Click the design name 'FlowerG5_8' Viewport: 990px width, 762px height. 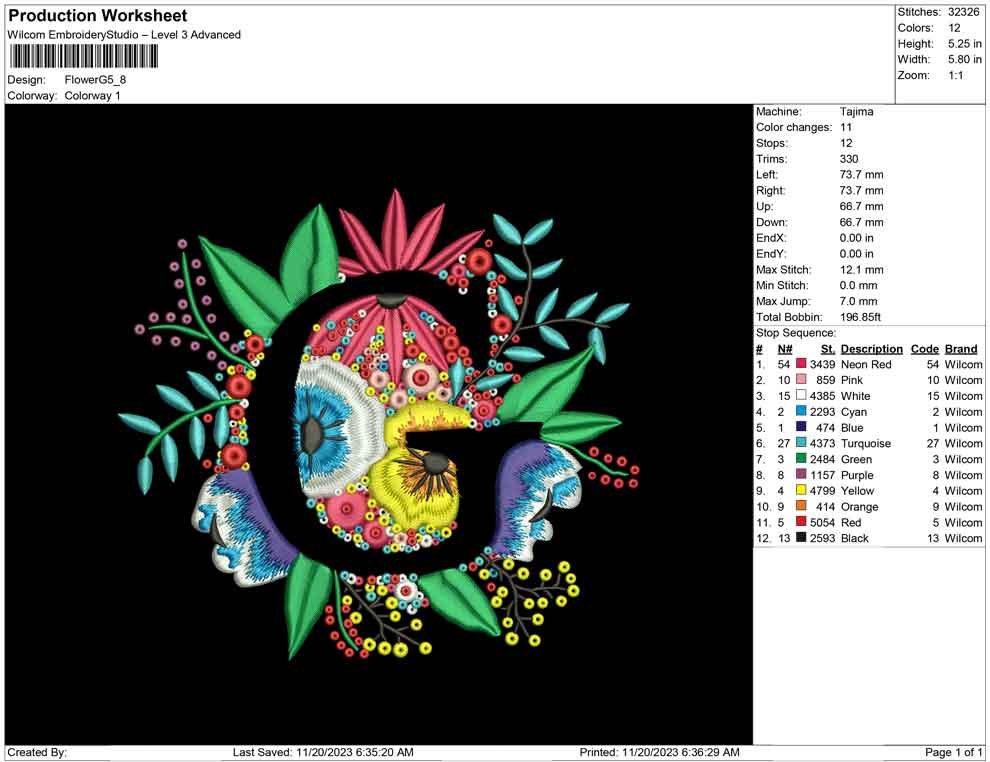tap(95, 80)
